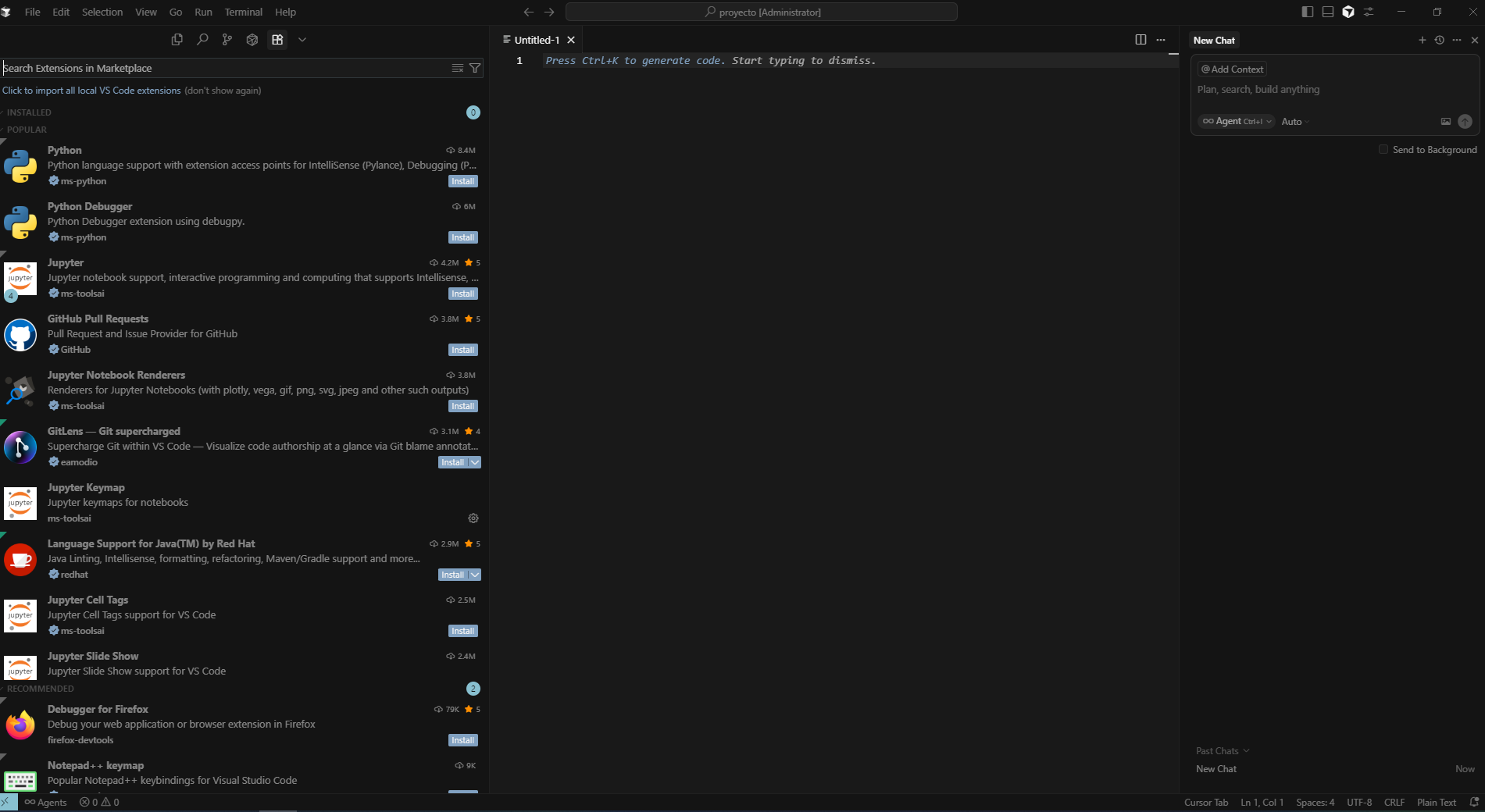
Task: Close the chat panel
Action: tap(1475, 40)
